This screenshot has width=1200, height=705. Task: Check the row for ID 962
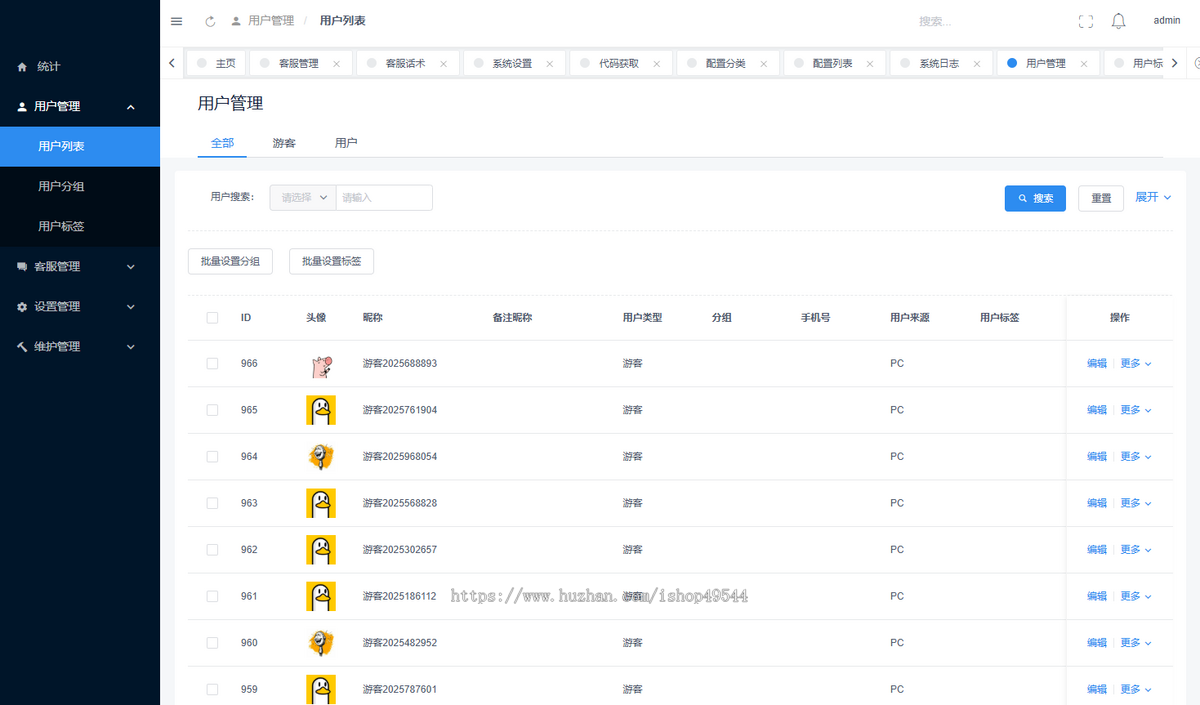tap(212, 550)
